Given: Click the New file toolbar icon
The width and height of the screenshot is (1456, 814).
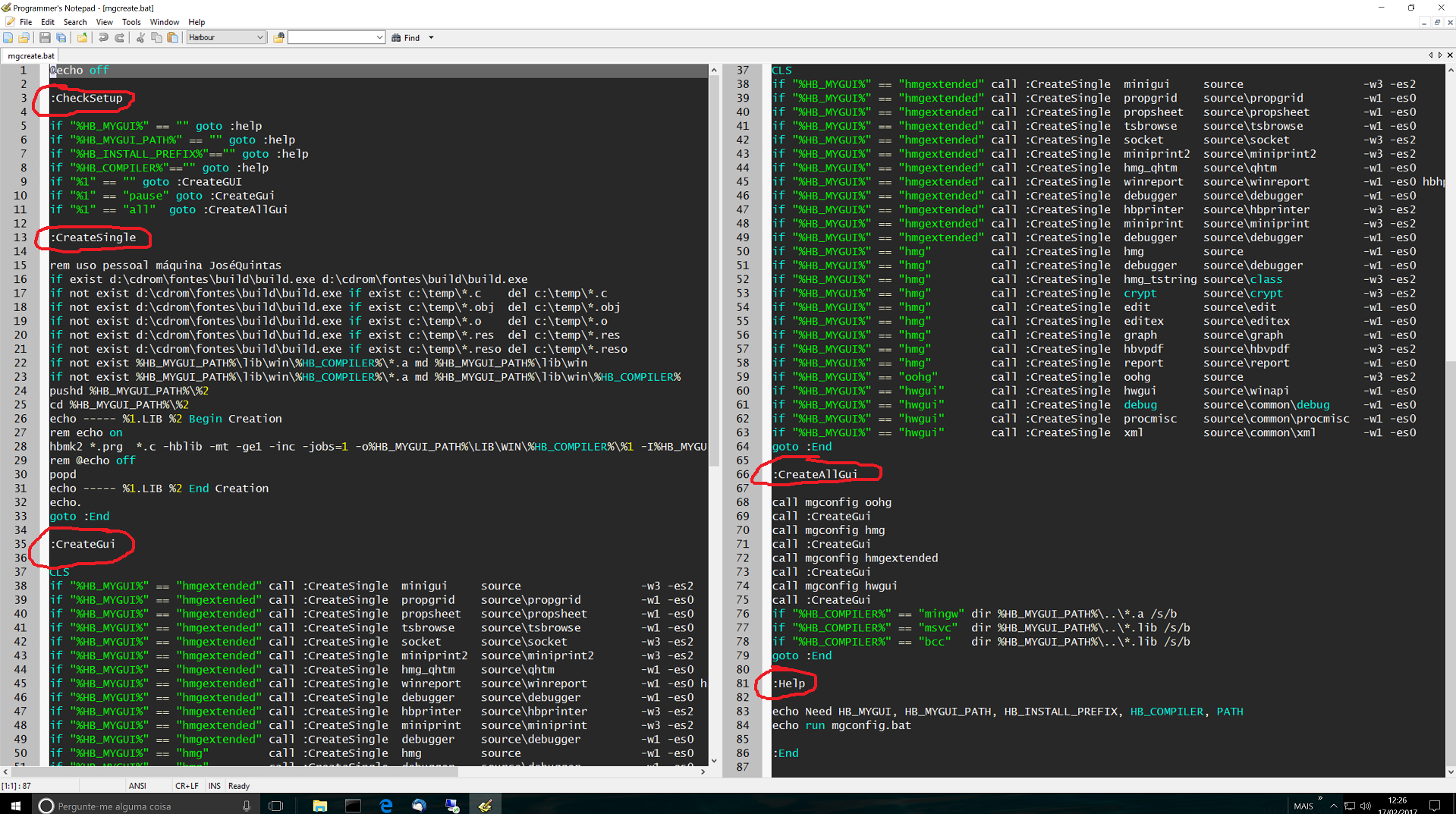Looking at the screenshot, I should coord(8,37).
